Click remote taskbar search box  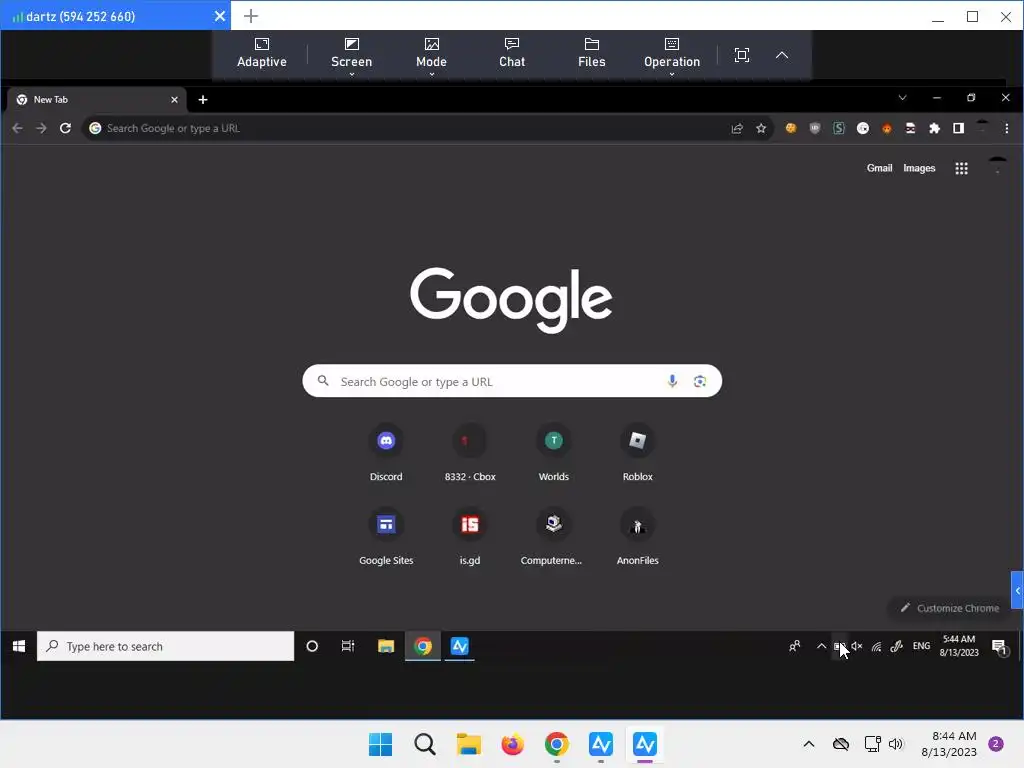click(x=165, y=646)
